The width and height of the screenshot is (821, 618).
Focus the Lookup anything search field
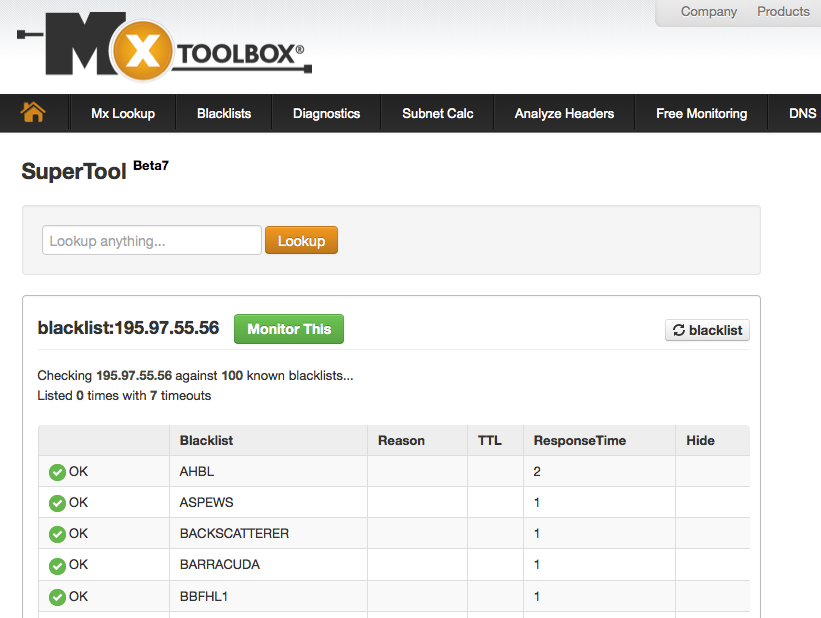pos(152,240)
